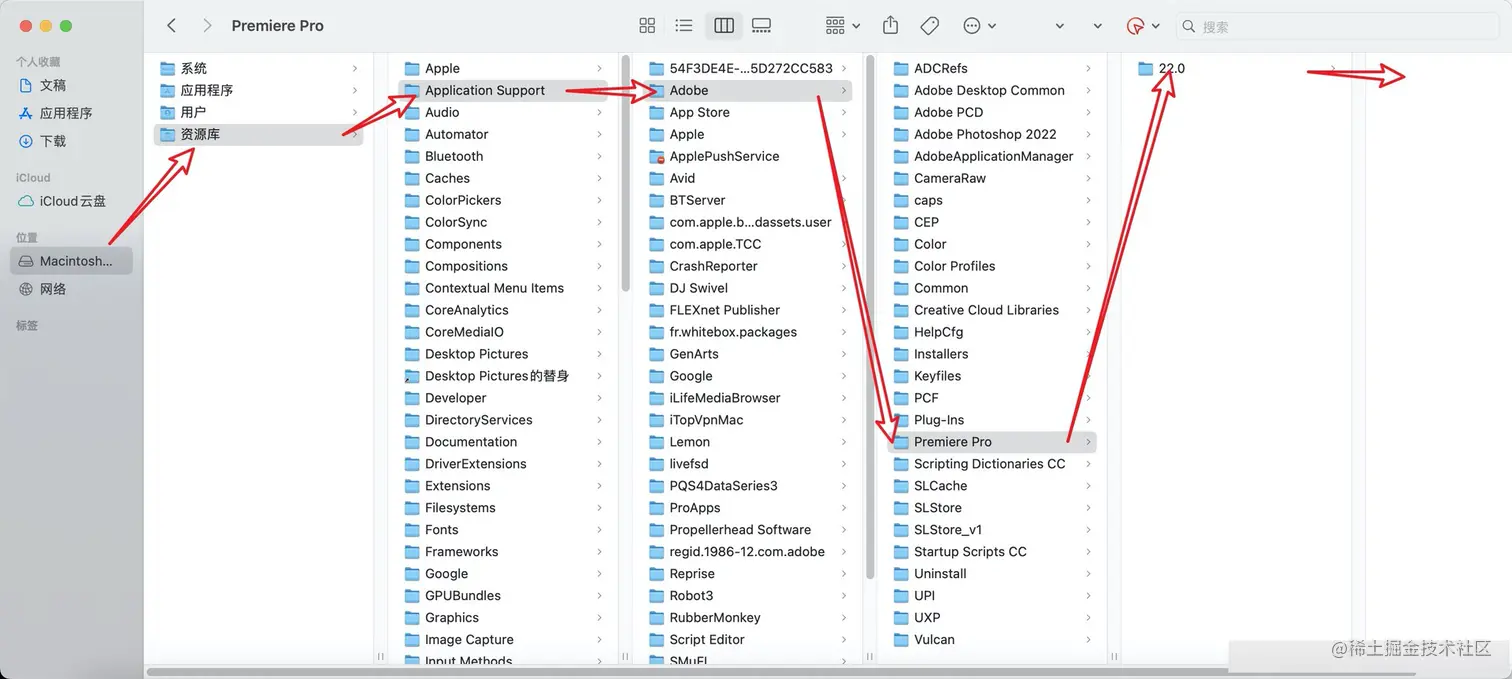This screenshot has width=1512, height=679.
Task: Click the Plug-Ins folder icon
Action: [x=900, y=420]
